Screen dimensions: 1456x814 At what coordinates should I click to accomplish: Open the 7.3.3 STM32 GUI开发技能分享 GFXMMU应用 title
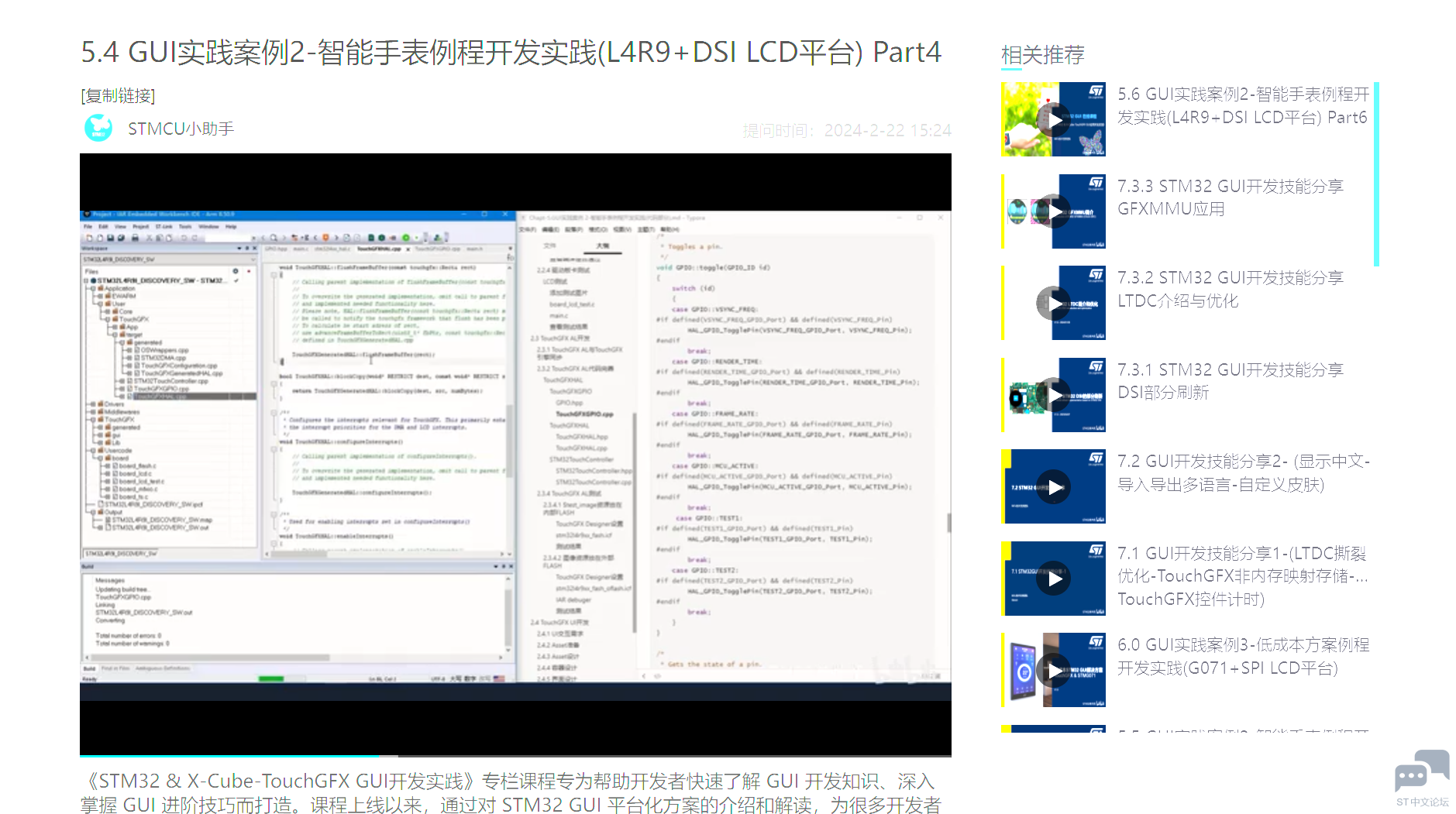[x=1231, y=197]
